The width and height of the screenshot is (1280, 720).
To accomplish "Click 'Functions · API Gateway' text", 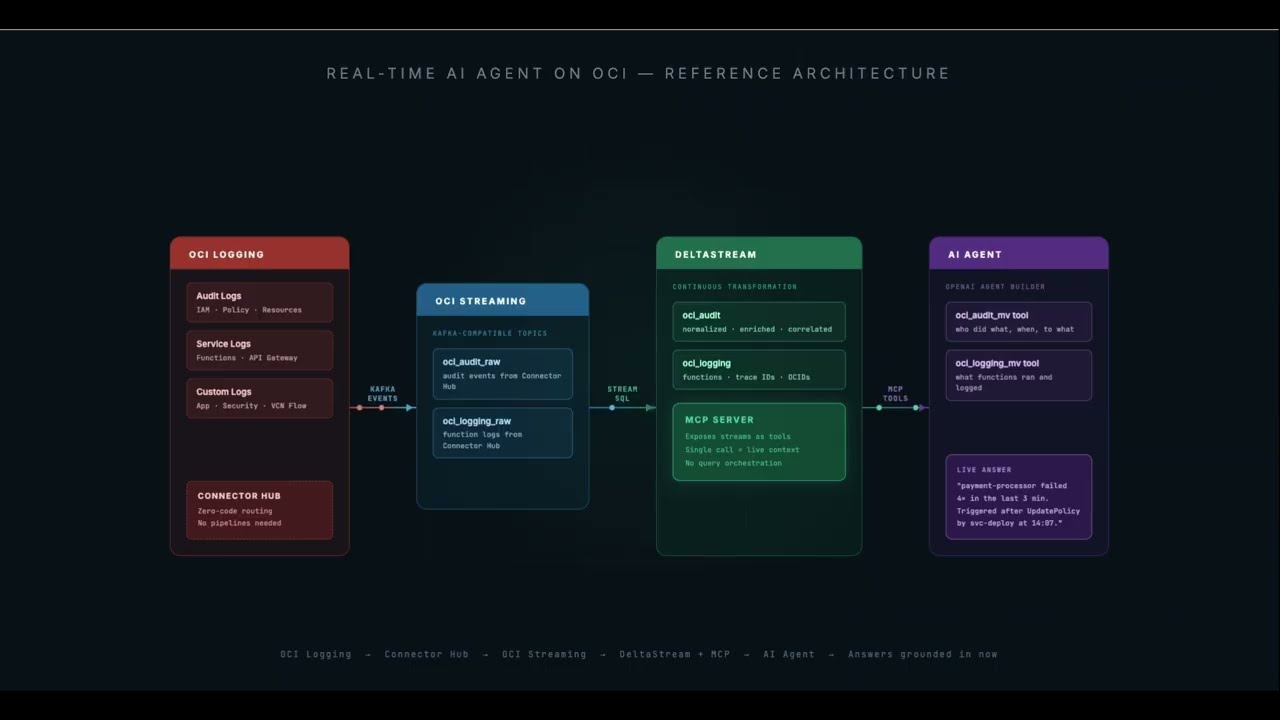I will [x=247, y=358].
